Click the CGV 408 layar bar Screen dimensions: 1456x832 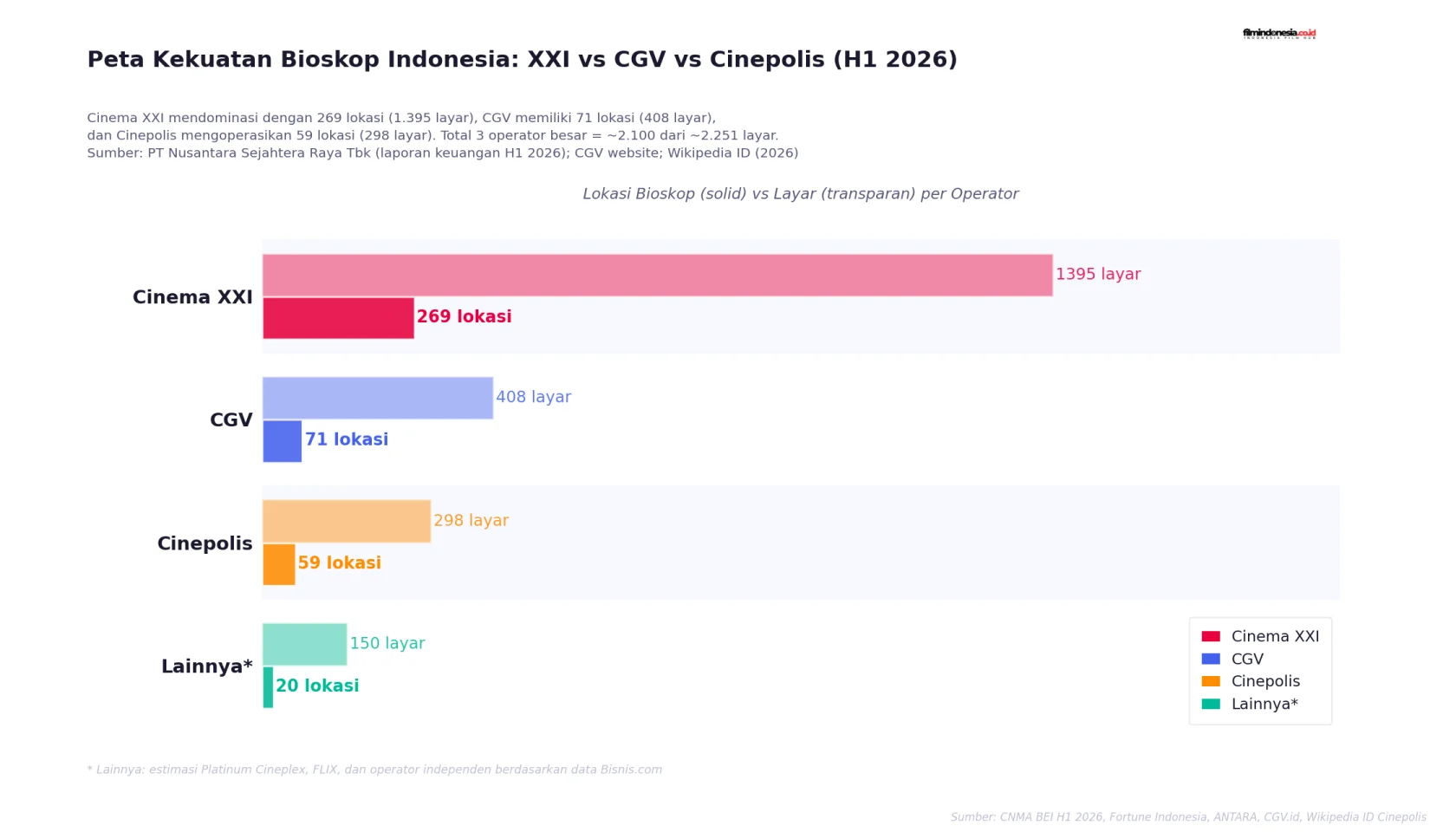click(x=378, y=399)
